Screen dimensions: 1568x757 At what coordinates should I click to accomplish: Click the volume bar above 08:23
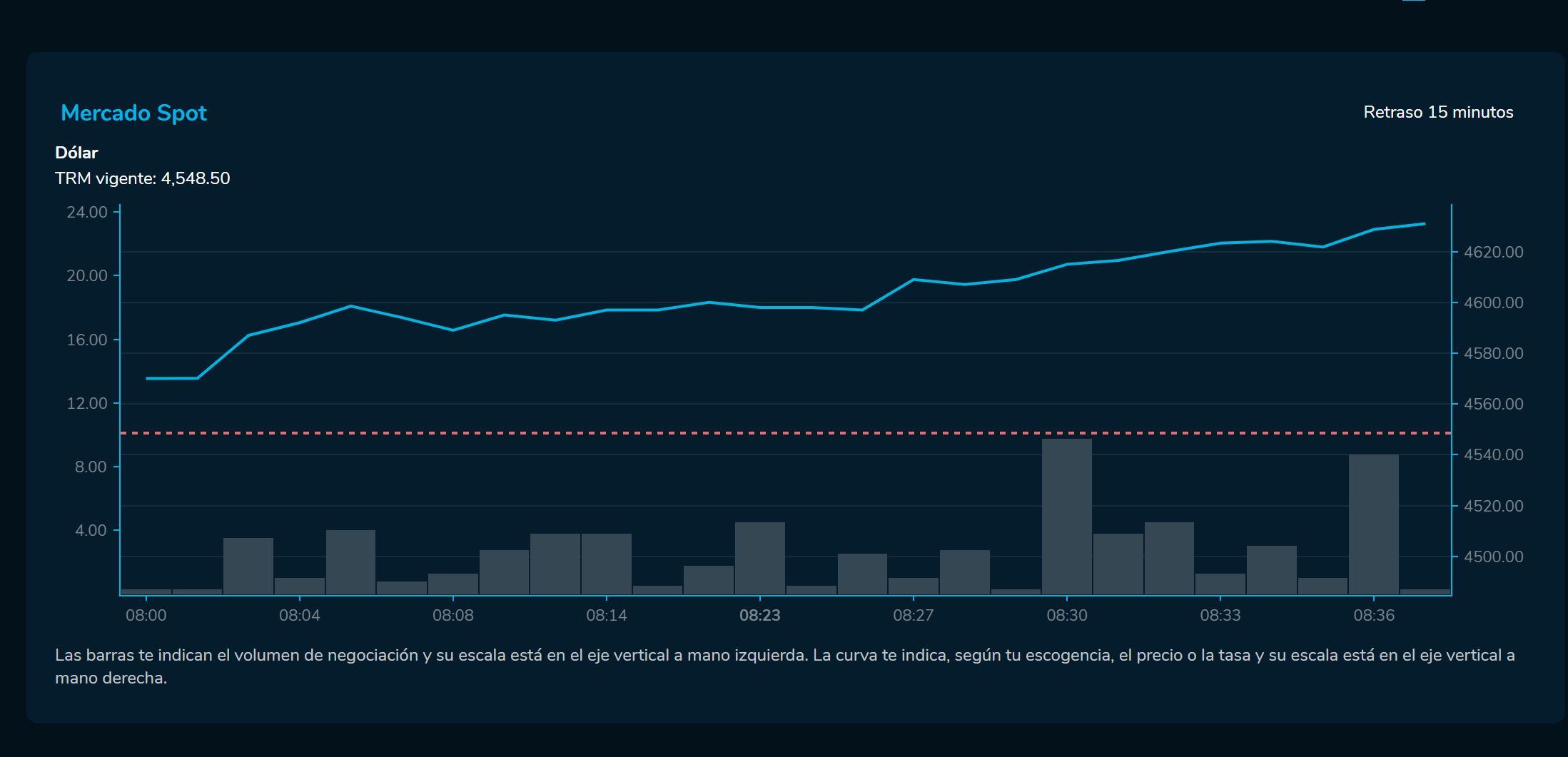tap(759, 558)
